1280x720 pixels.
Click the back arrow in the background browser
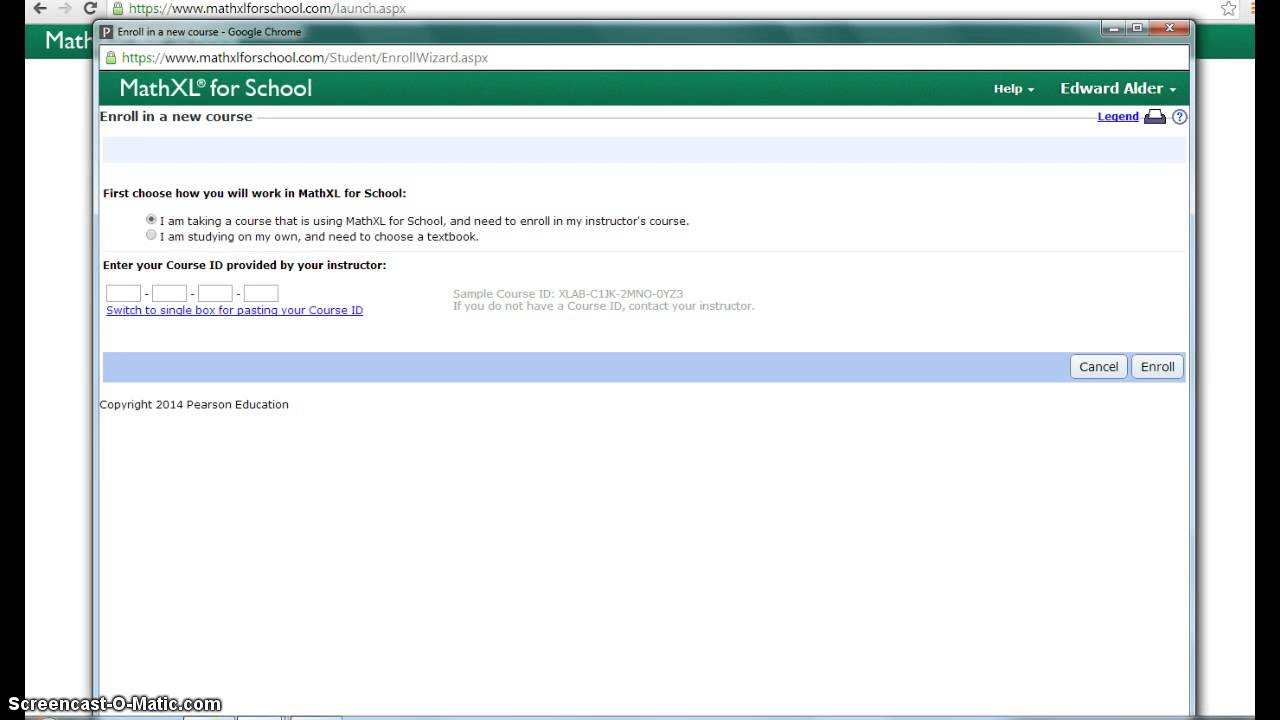tap(40, 8)
